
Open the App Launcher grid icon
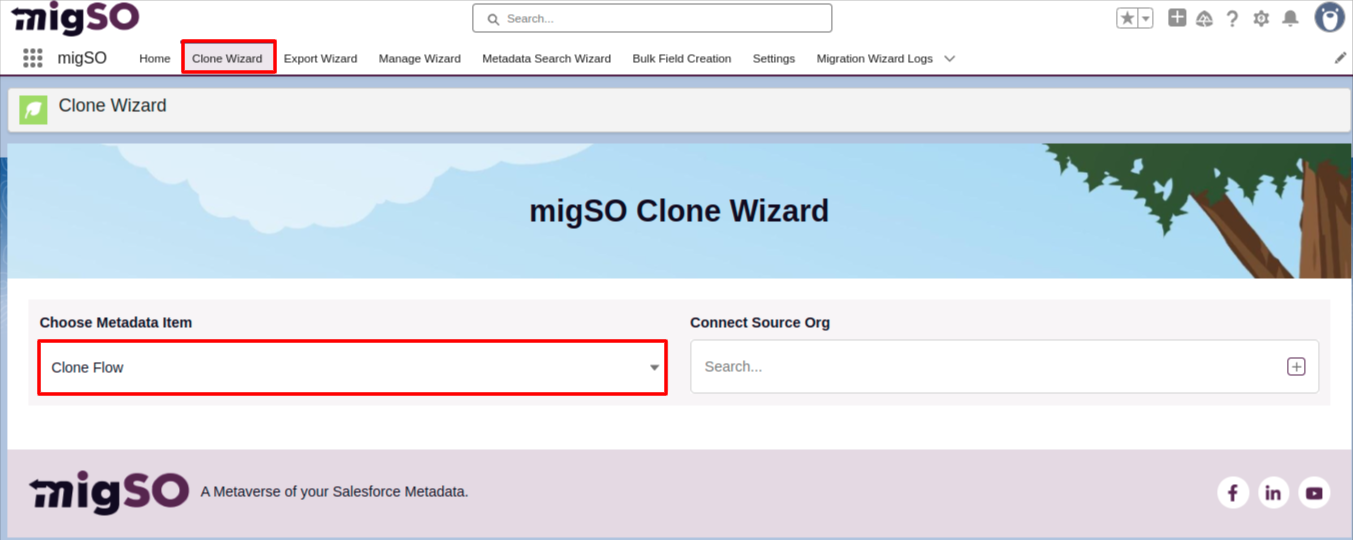pos(33,58)
